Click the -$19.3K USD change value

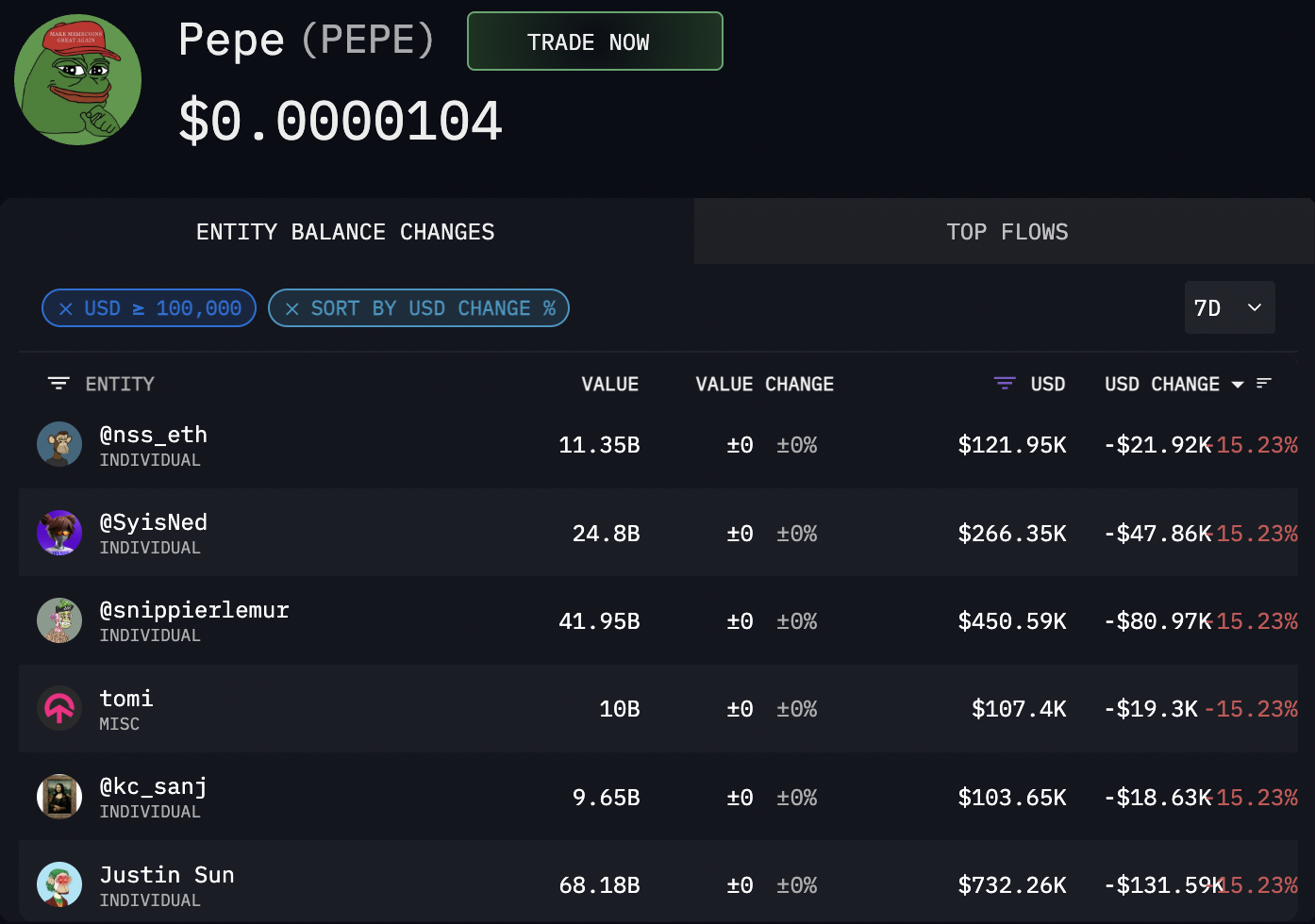(x=1151, y=709)
